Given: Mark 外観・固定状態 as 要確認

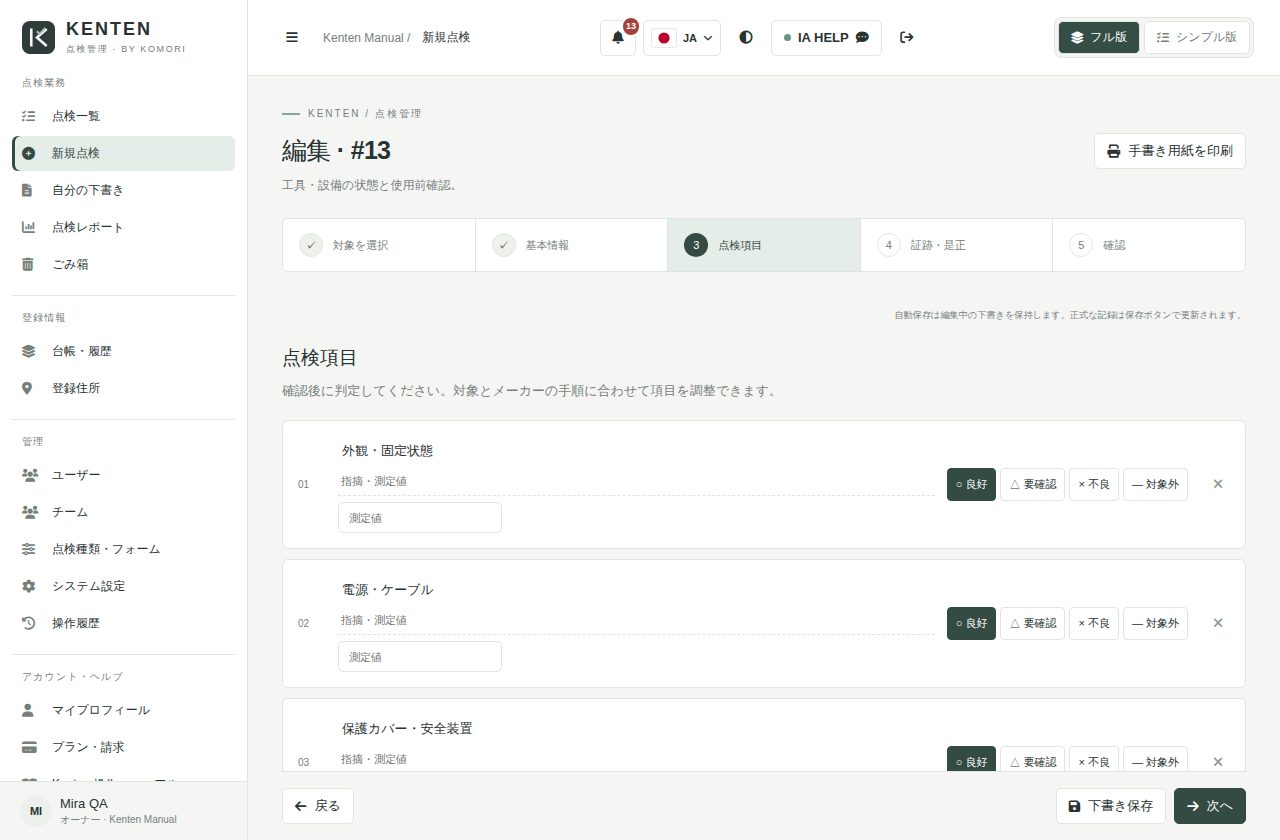Looking at the screenshot, I should [1032, 484].
